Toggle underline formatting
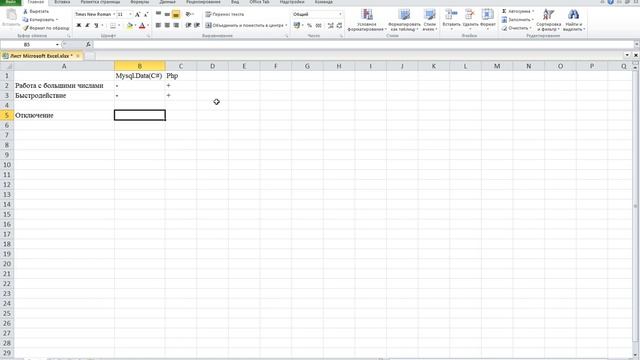This screenshot has width=640, height=360. click(x=96, y=25)
